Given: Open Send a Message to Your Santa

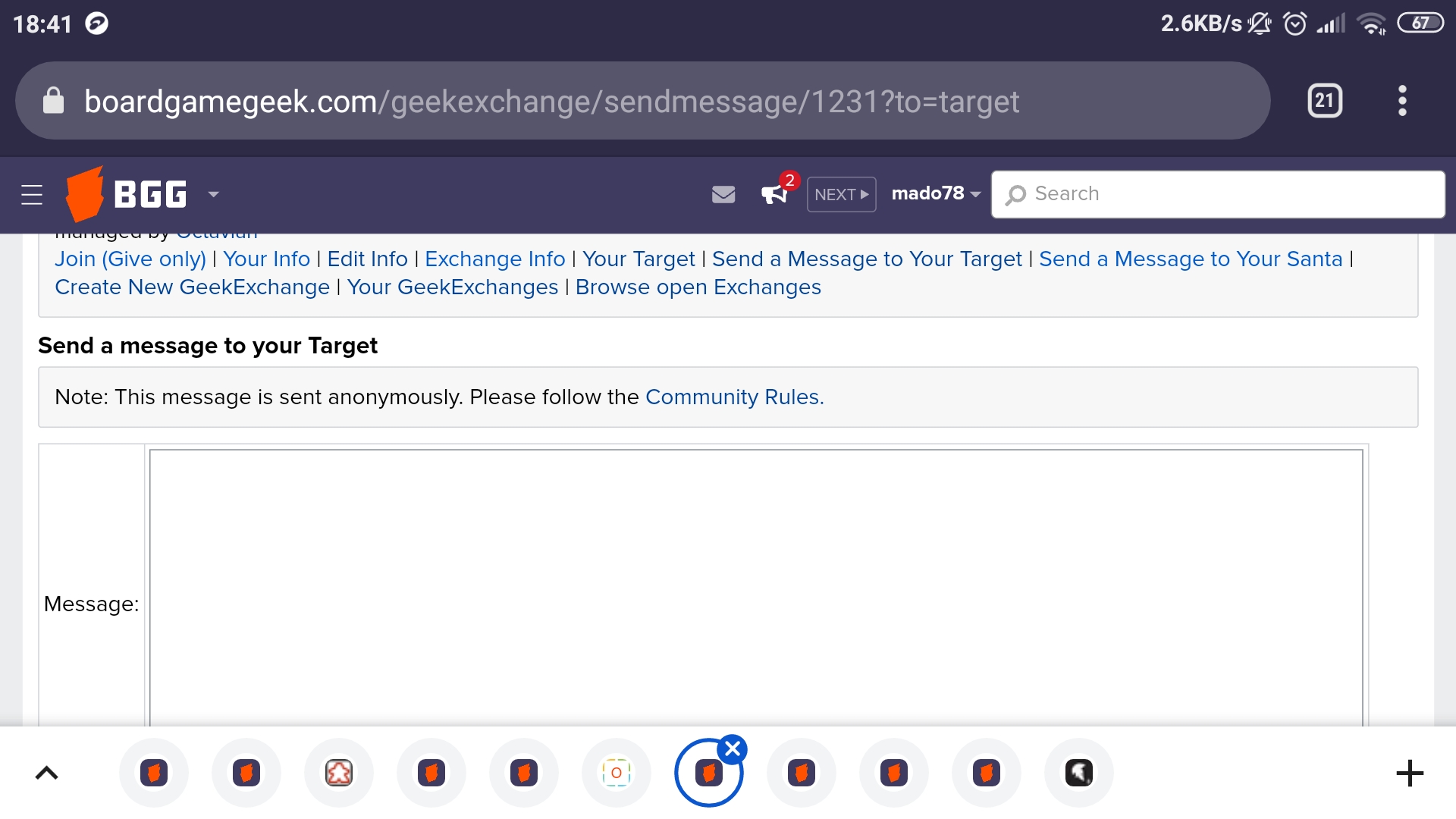Looking at the screenshot, I should [x=1190, y=259].
